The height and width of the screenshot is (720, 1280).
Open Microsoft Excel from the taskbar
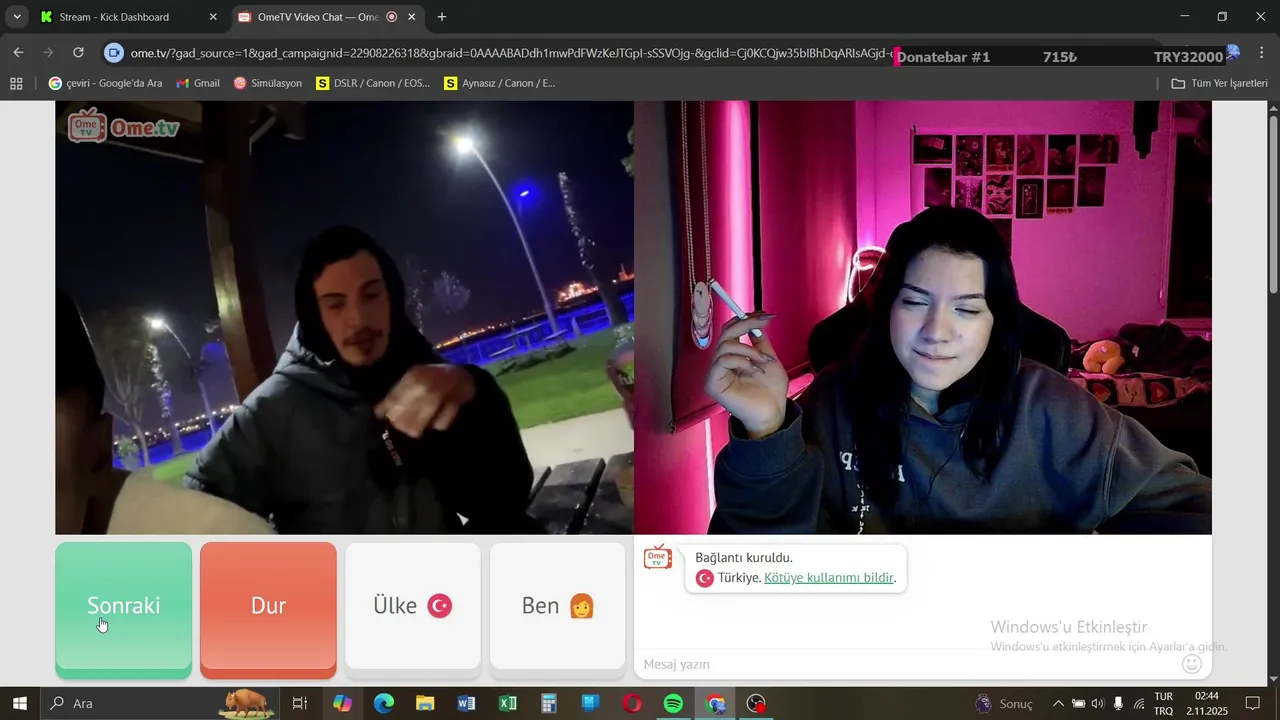[x=507, y=703]
